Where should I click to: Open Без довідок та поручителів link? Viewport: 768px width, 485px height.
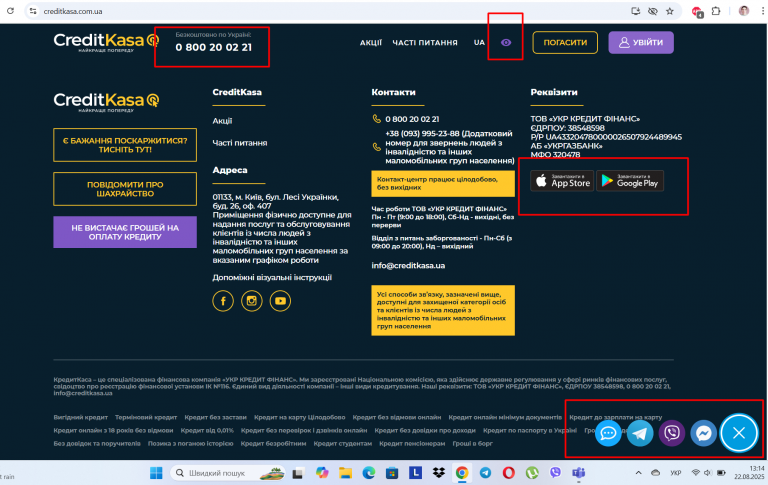click(97, 444)
